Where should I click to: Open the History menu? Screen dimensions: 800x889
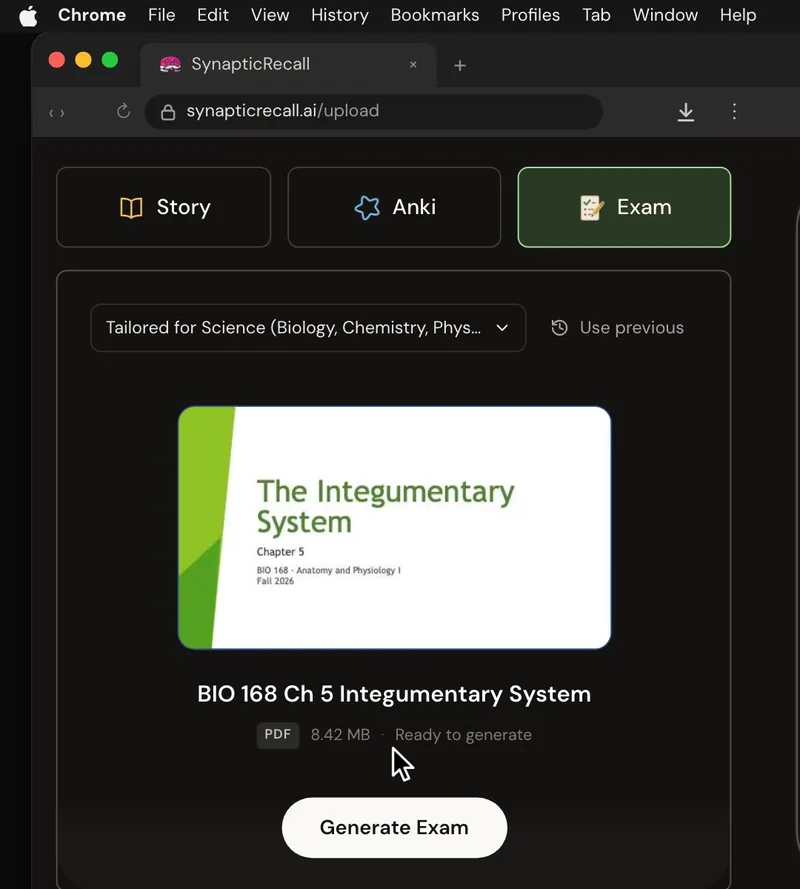click(340, 15)
